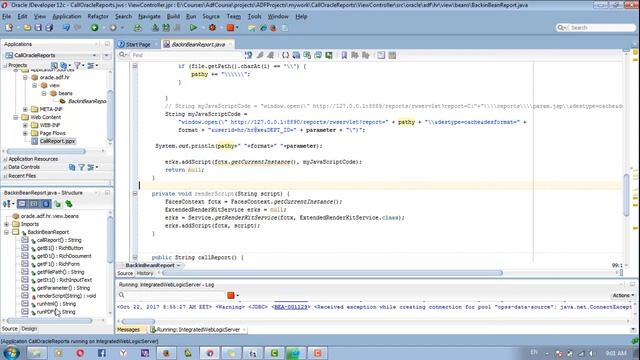Click the red Terminate square in main toolbar
The image size is (640, 360).
[230, 28]
